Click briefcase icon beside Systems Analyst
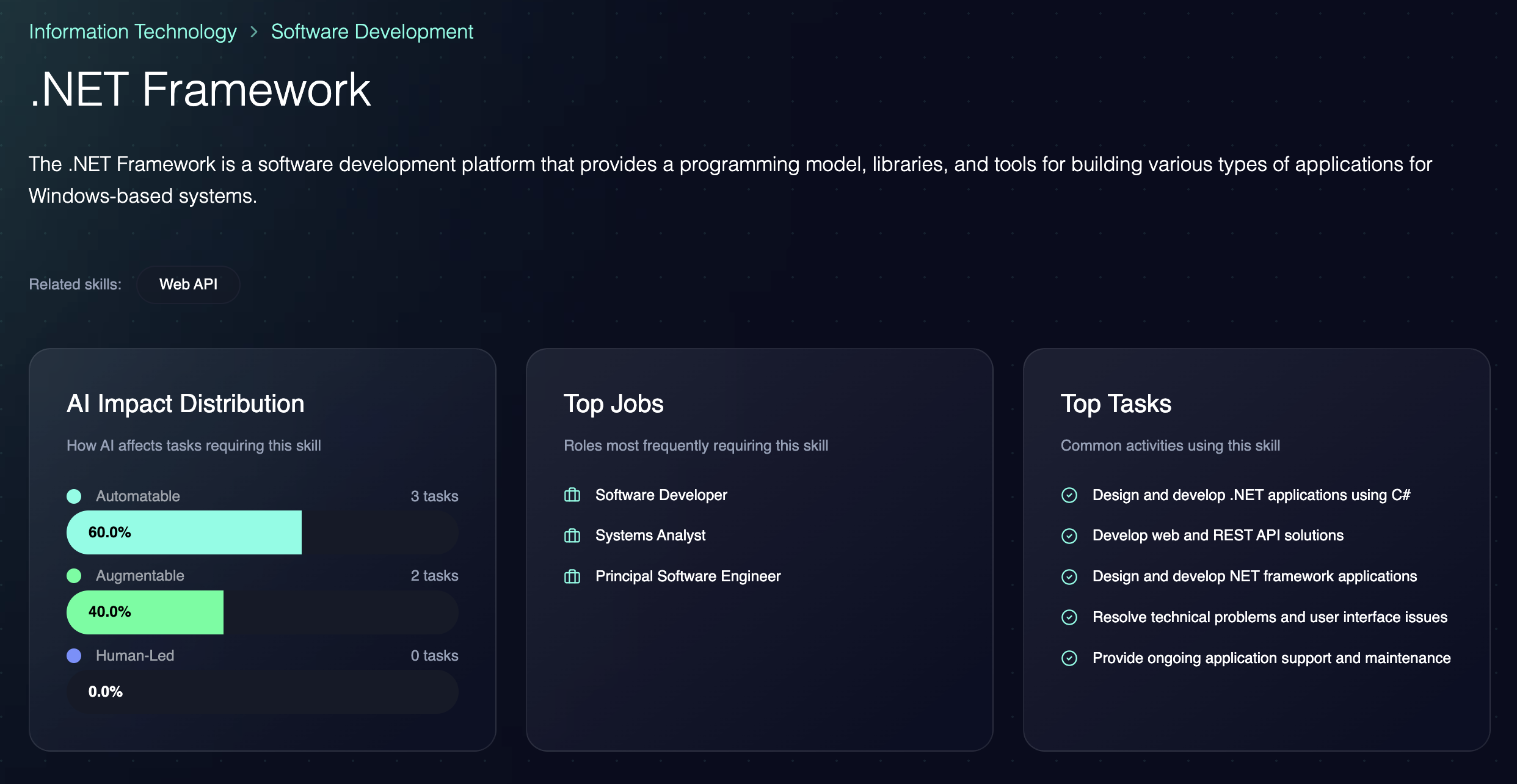The height and width of the screenshot is (784, 1517). [x=572, y=536]
